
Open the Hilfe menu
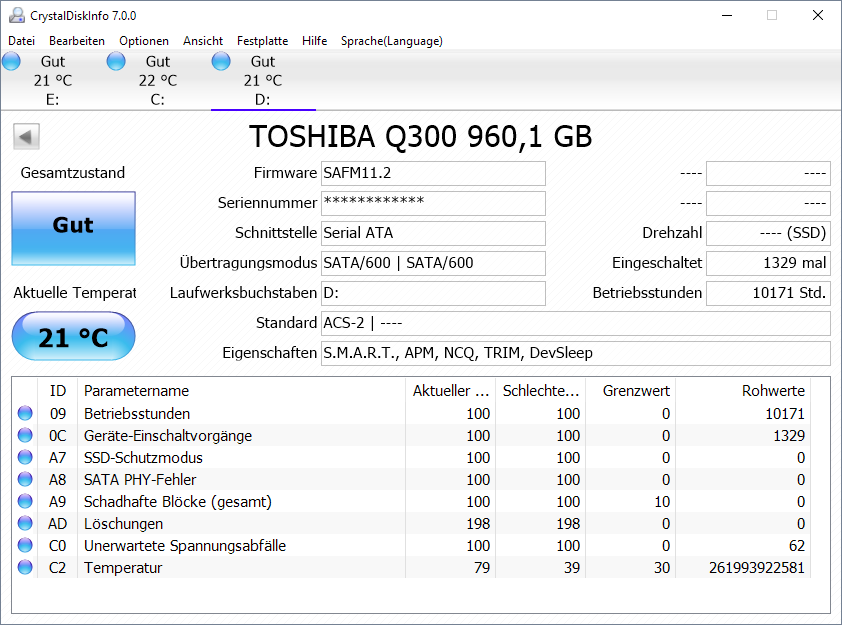[315, 41]
